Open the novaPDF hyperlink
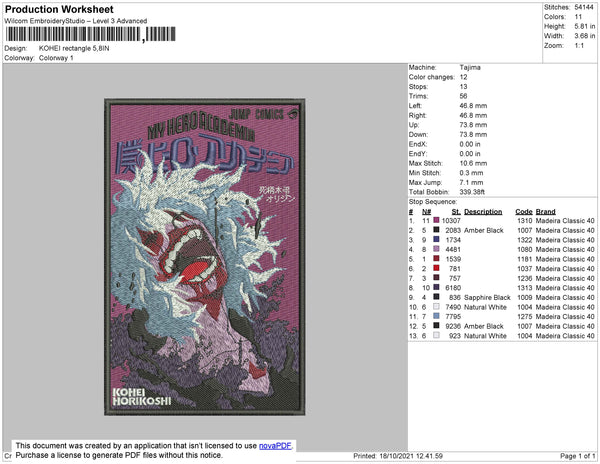Viewport: 600px width, 464px height. [275, 446]
